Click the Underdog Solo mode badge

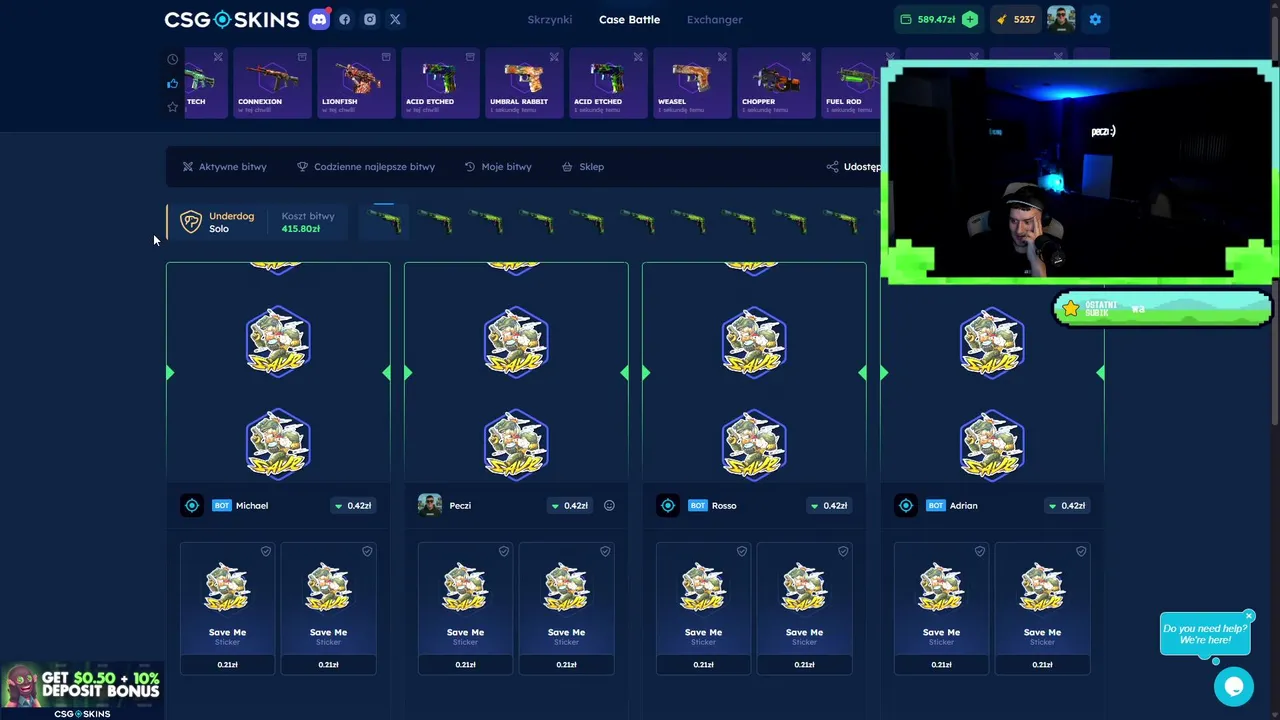[x=217, y=222]
